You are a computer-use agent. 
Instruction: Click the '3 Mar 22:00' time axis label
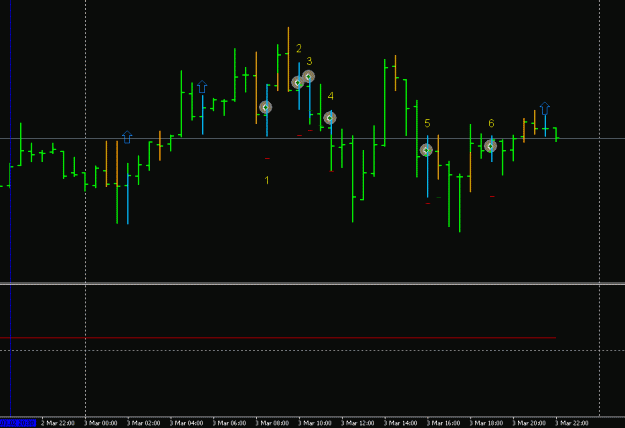coord(572,423)
